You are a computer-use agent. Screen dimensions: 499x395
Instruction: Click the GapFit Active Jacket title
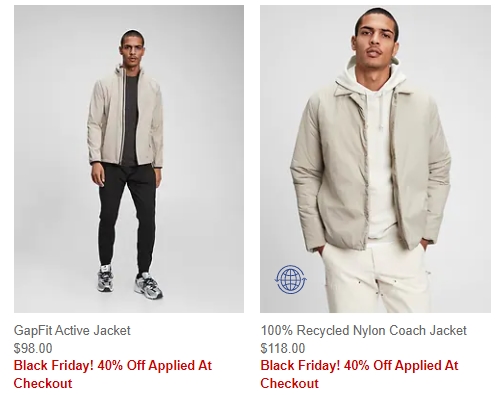72,330
